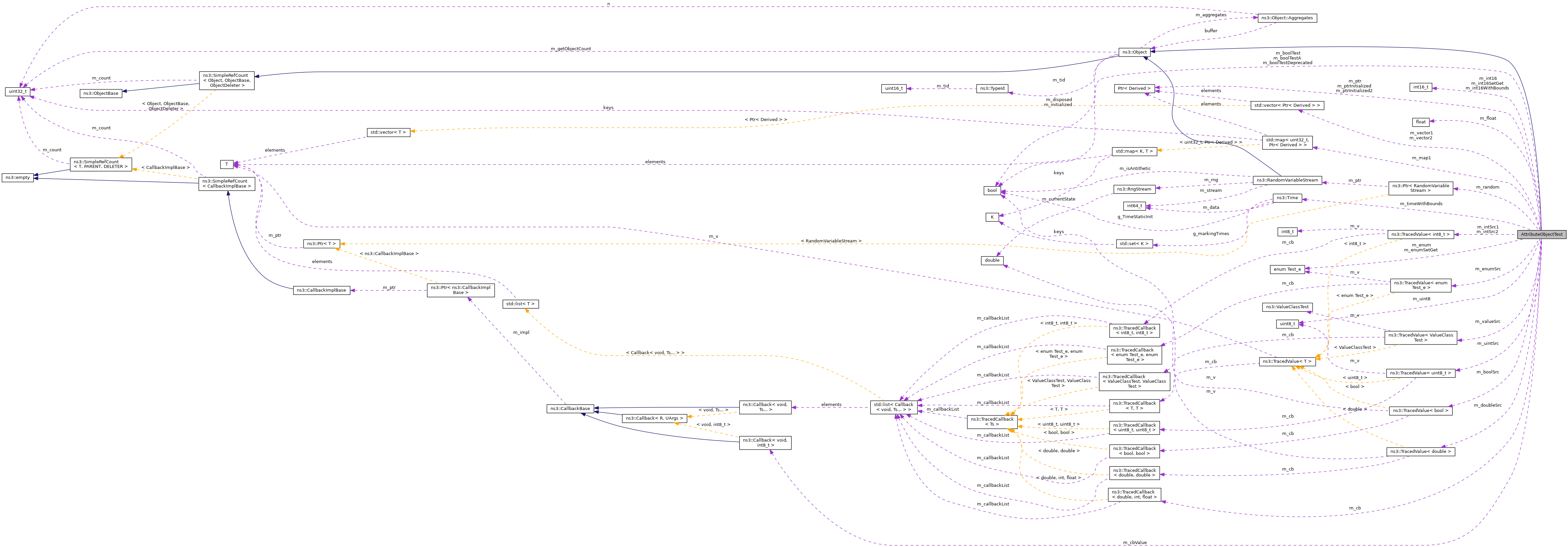Screen dimensions: 1568x547
Task: Click the ns3::Ptr< ns3::CallbackImplBase > node
Action: (x=460, y=290)
